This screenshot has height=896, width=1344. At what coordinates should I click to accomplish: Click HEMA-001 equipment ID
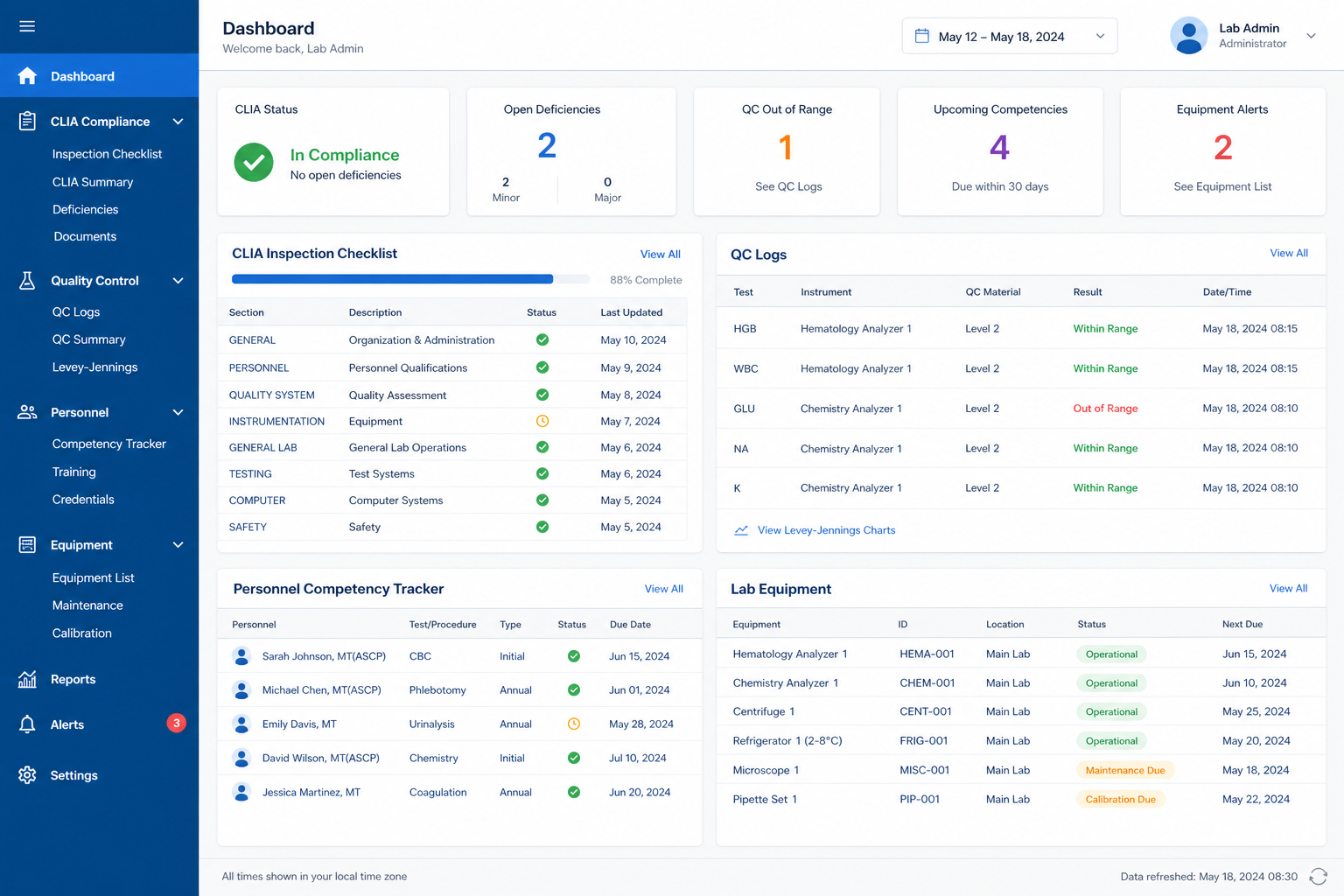[x=927, y=654]
